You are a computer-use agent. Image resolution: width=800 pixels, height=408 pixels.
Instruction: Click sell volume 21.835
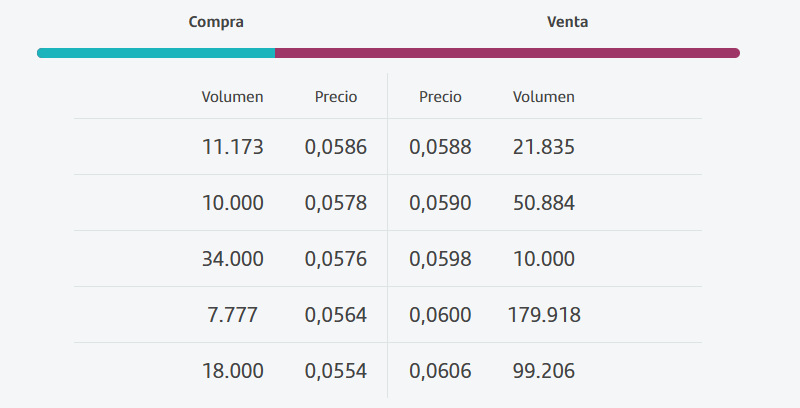pyautogui.click(x=544, y=147)
